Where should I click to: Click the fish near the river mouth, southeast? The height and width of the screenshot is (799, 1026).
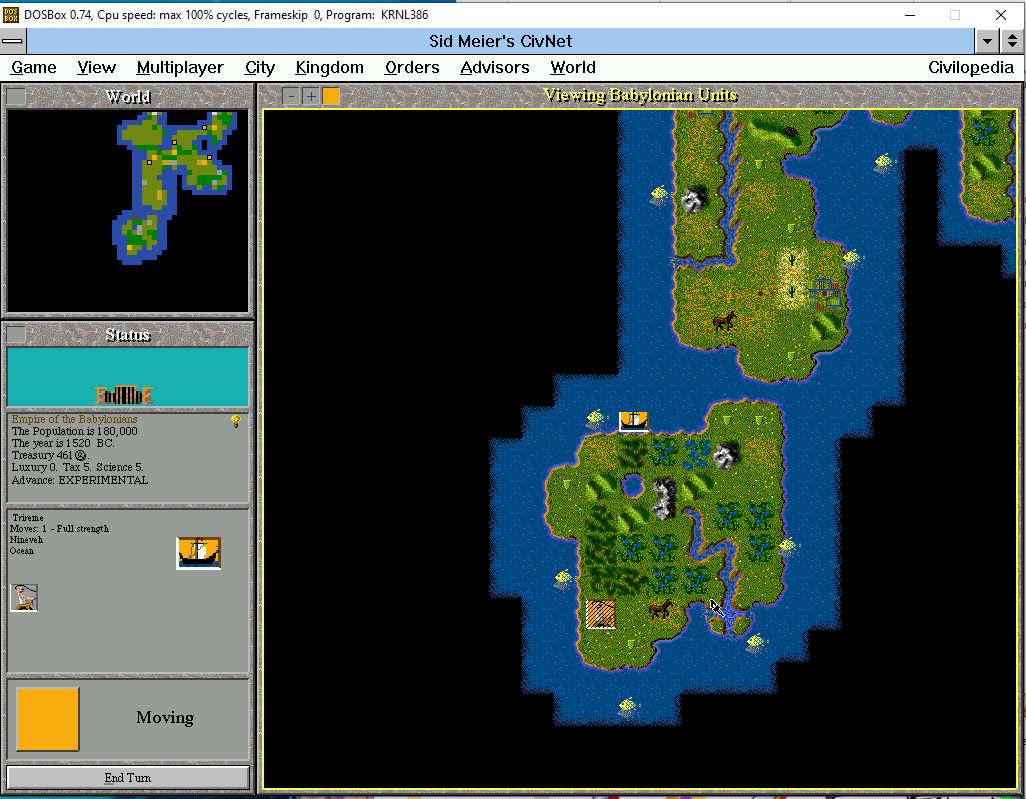coord(756,641)
